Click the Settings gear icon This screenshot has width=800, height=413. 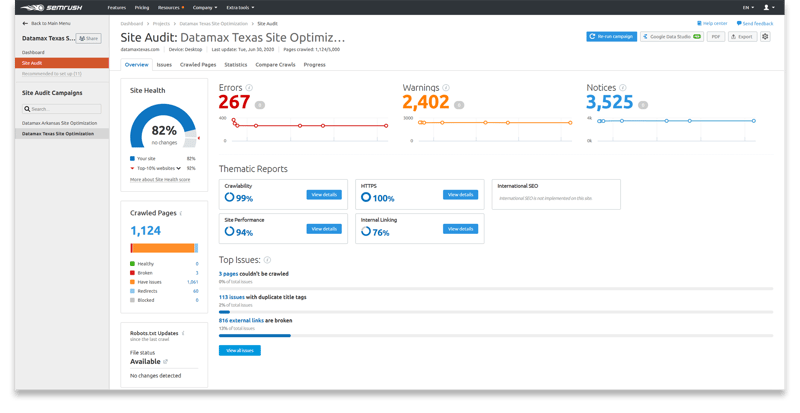tap(765, 37)
